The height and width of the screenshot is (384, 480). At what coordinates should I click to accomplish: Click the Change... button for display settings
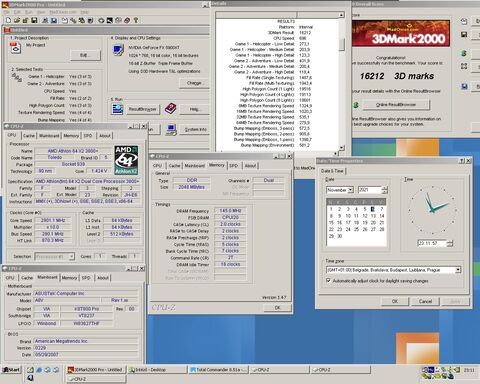[x=194, y=83]
